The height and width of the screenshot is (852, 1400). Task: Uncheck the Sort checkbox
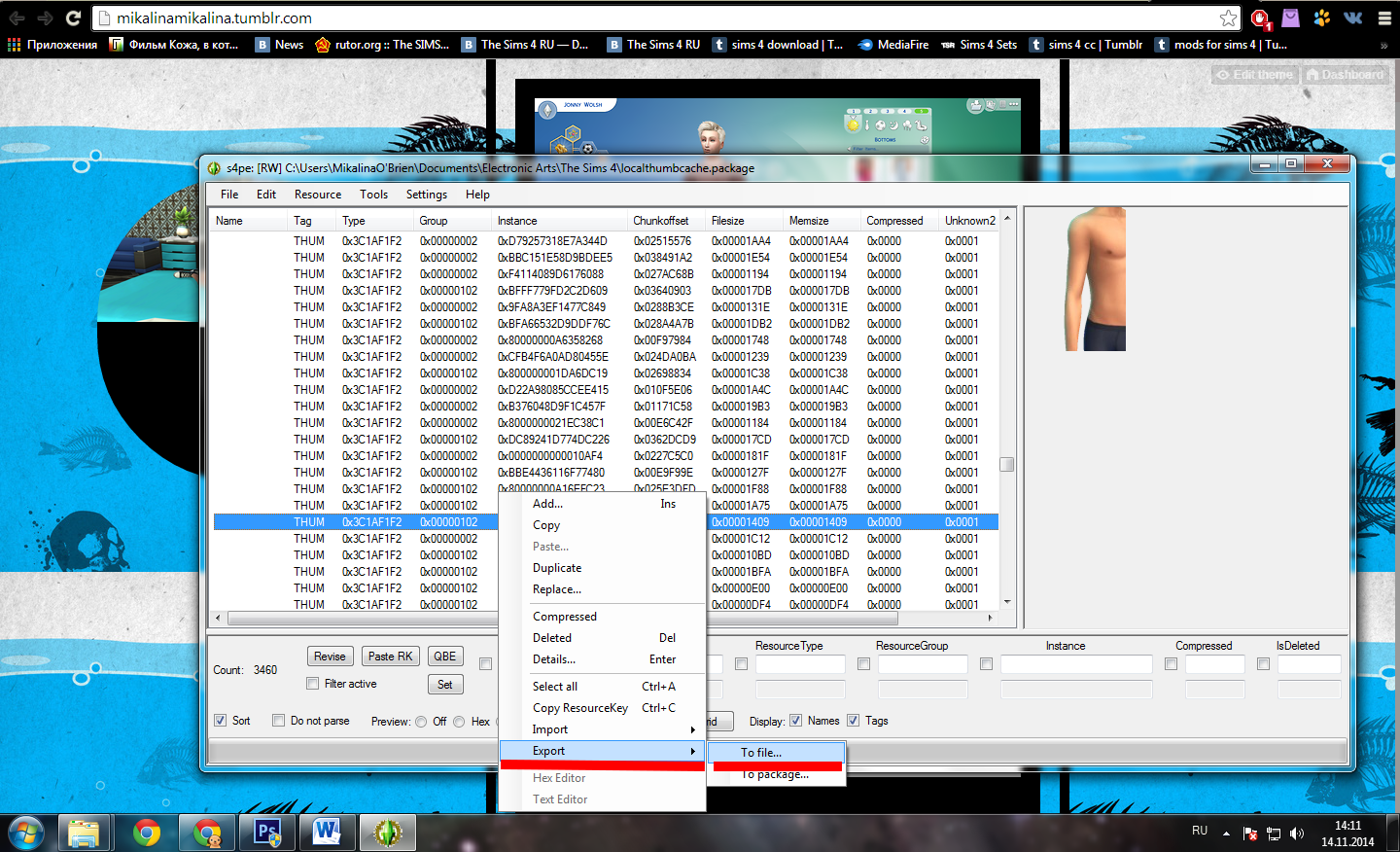click(221, 721)
